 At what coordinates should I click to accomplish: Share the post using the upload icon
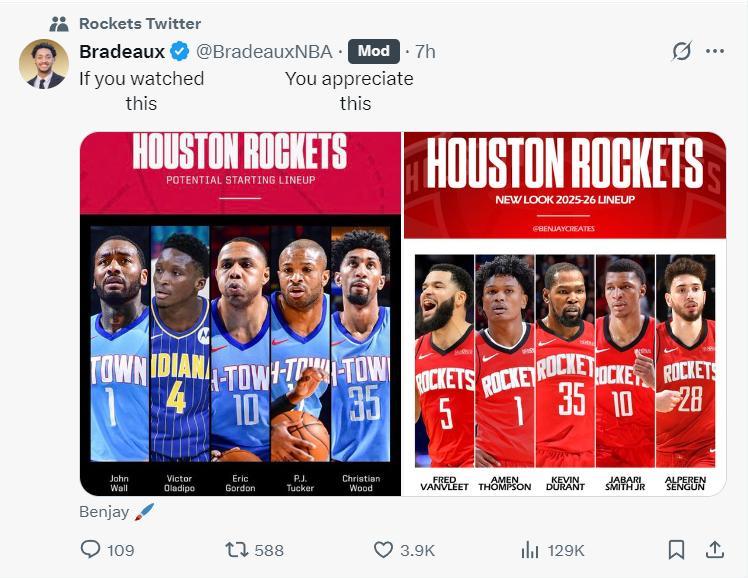point(715,549)
